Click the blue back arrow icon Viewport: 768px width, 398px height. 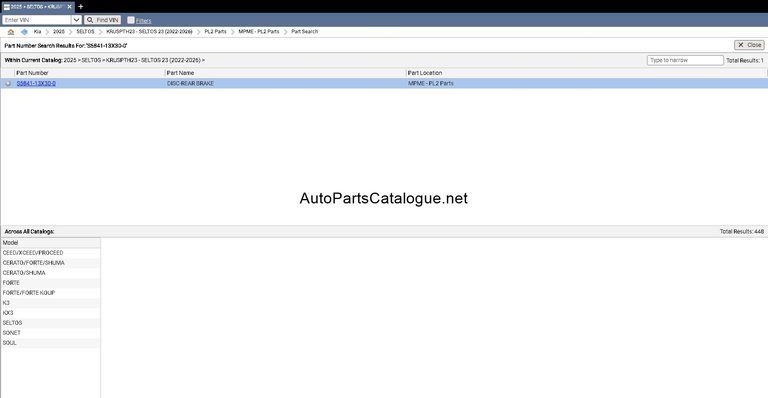24,32
